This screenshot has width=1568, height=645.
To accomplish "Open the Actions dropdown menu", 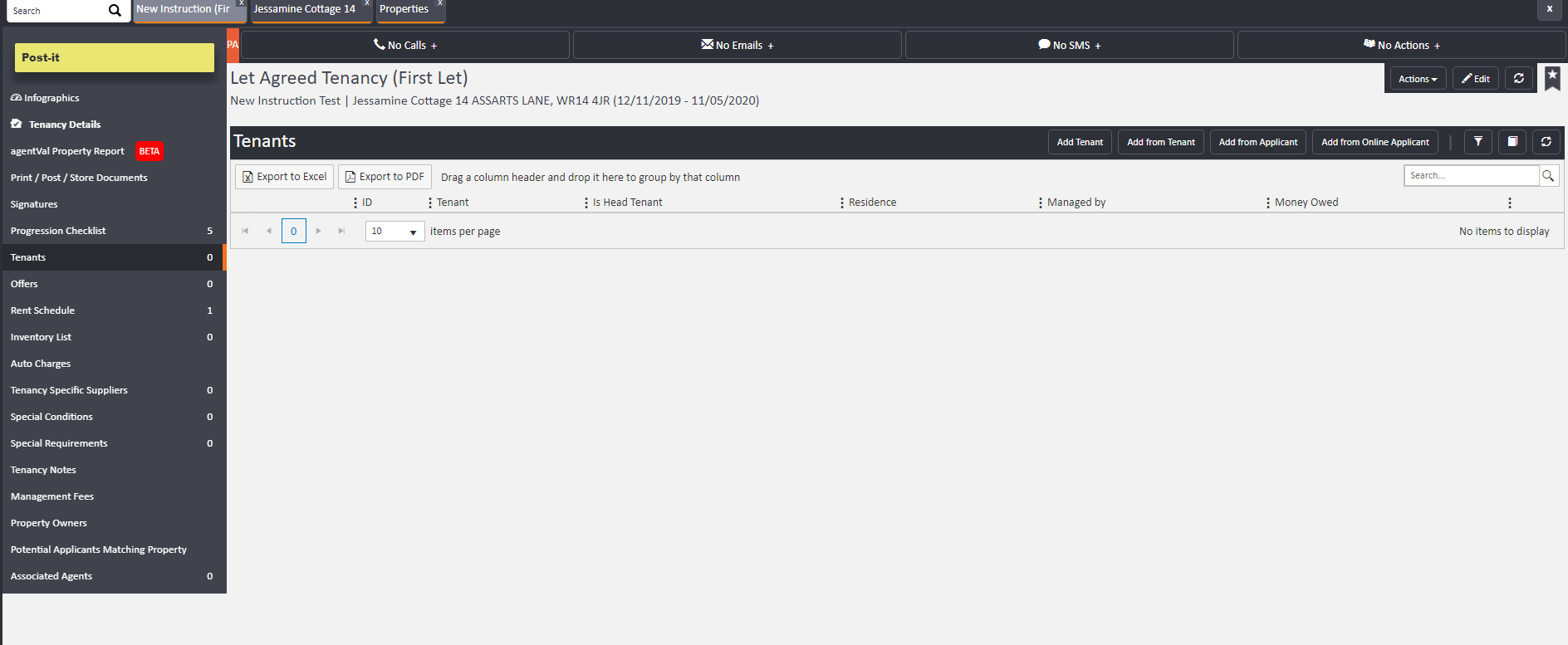I will point(1418,79).
